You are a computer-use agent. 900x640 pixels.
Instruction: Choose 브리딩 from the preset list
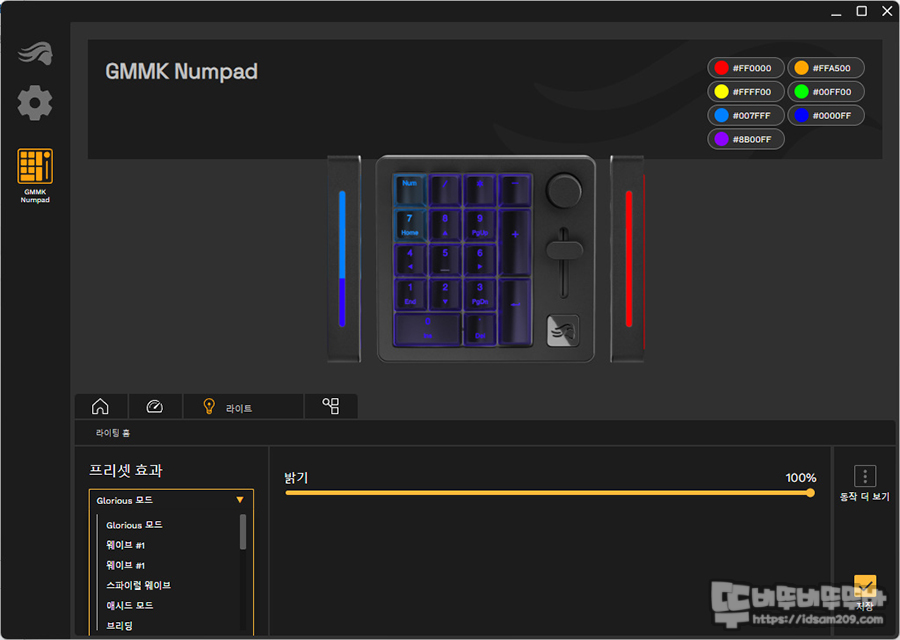coord(119,625)
